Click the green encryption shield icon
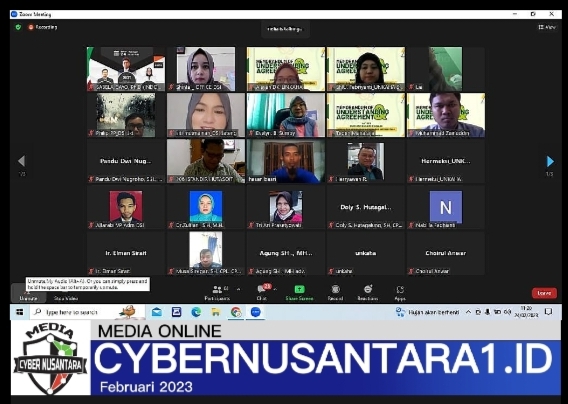 click(18, 27)
